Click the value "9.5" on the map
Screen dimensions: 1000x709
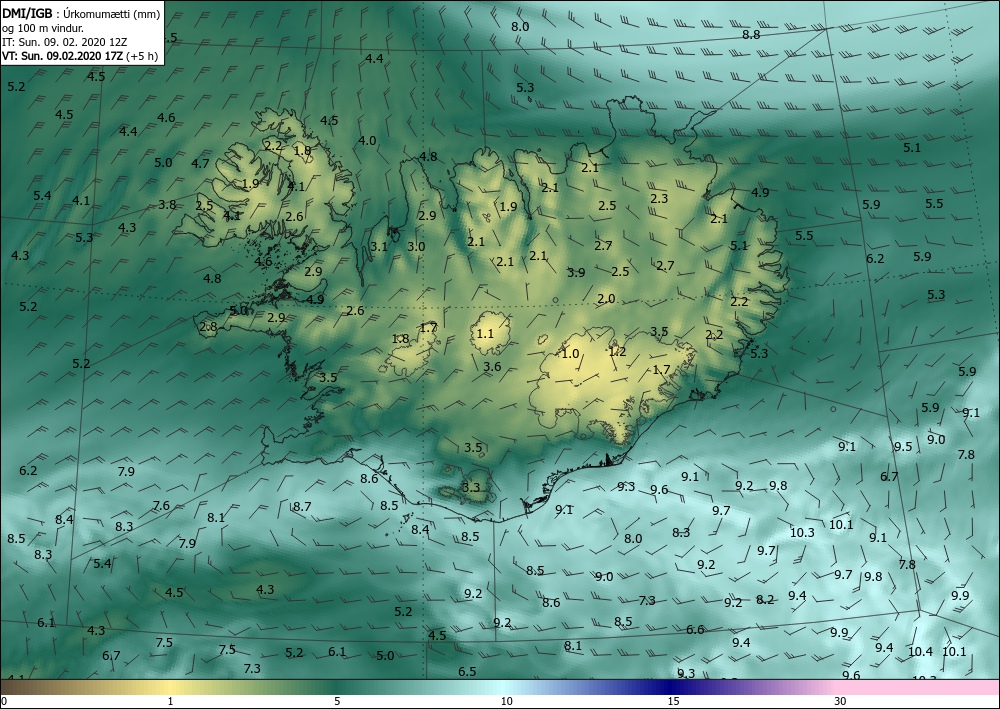click(x=903, y=446)
